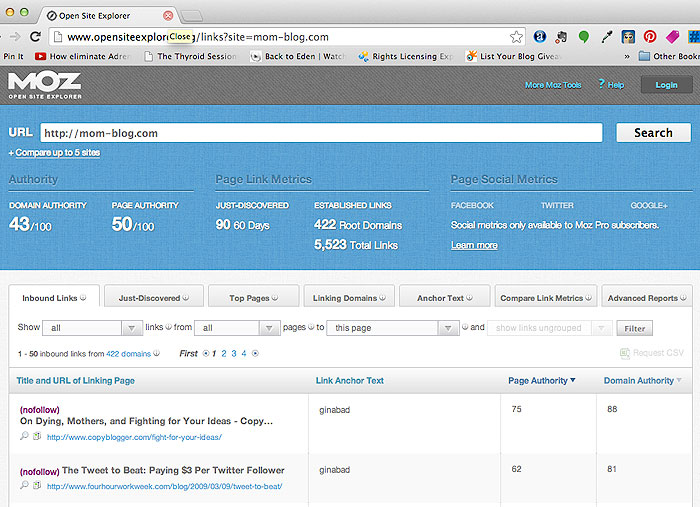Viewport: 700px width, 507px height.
Task: Click 'Compare up to 5 sites' link
Action: point(58,153)
